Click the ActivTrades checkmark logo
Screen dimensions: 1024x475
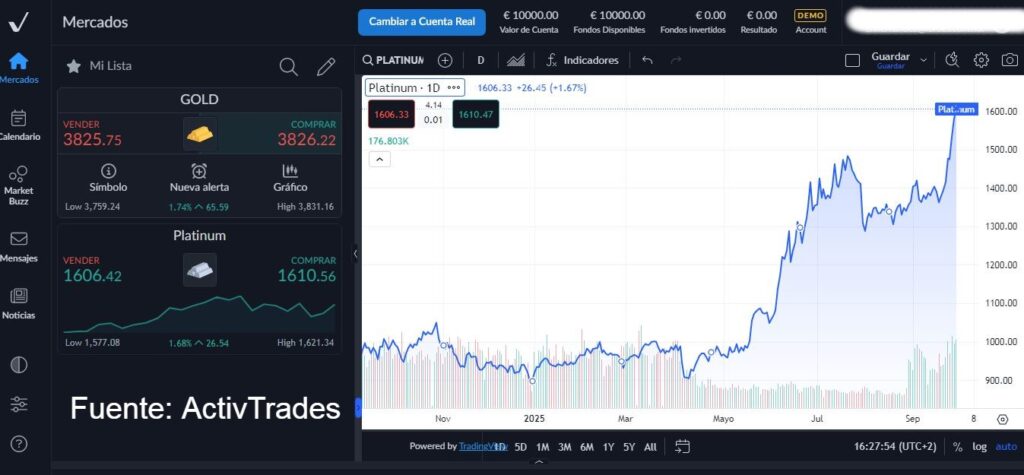(19, 22)
